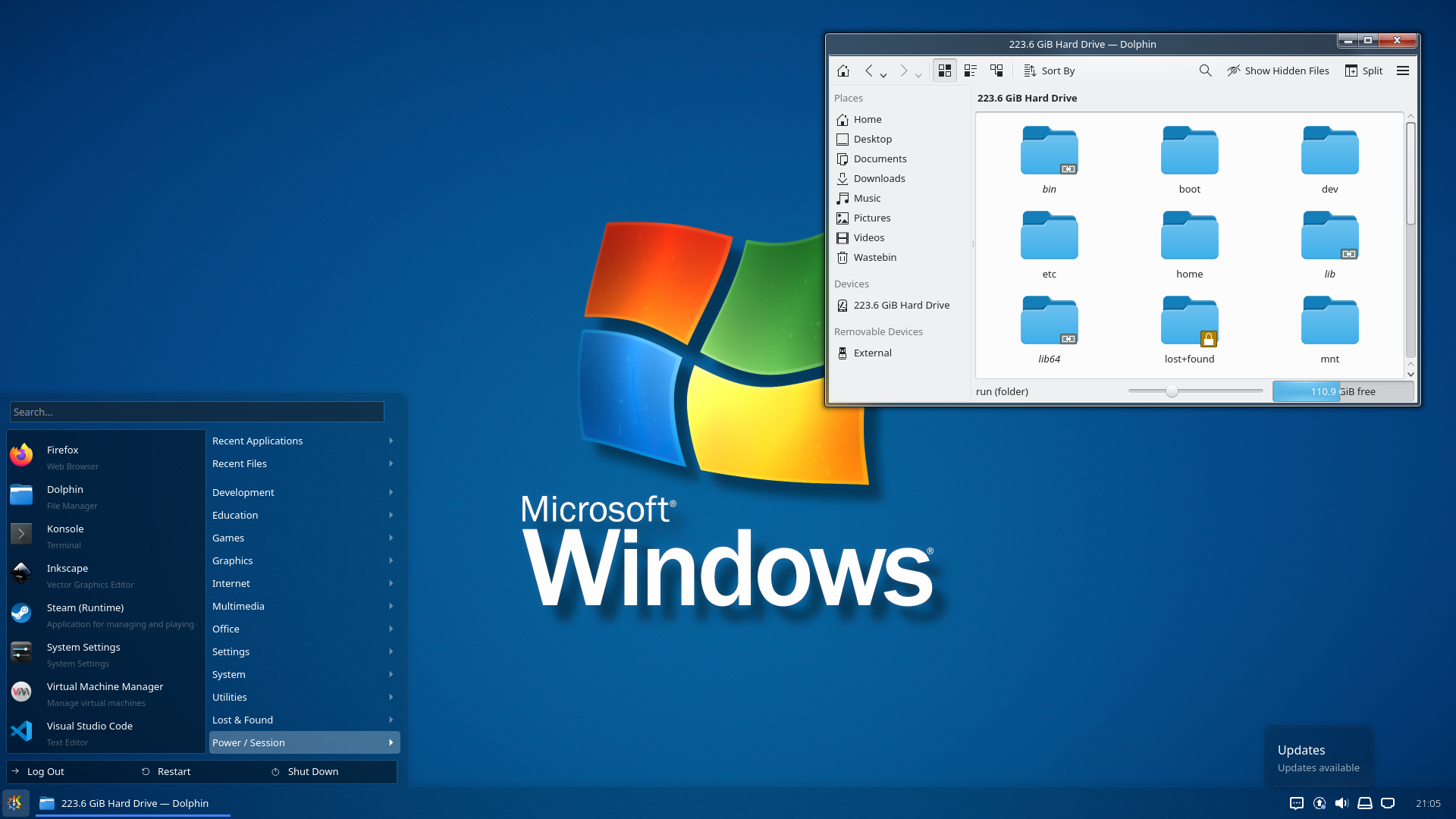Adjust the icon zoom slider in Dolphin
1456x819 pixels.
[x=1195, y=391]
